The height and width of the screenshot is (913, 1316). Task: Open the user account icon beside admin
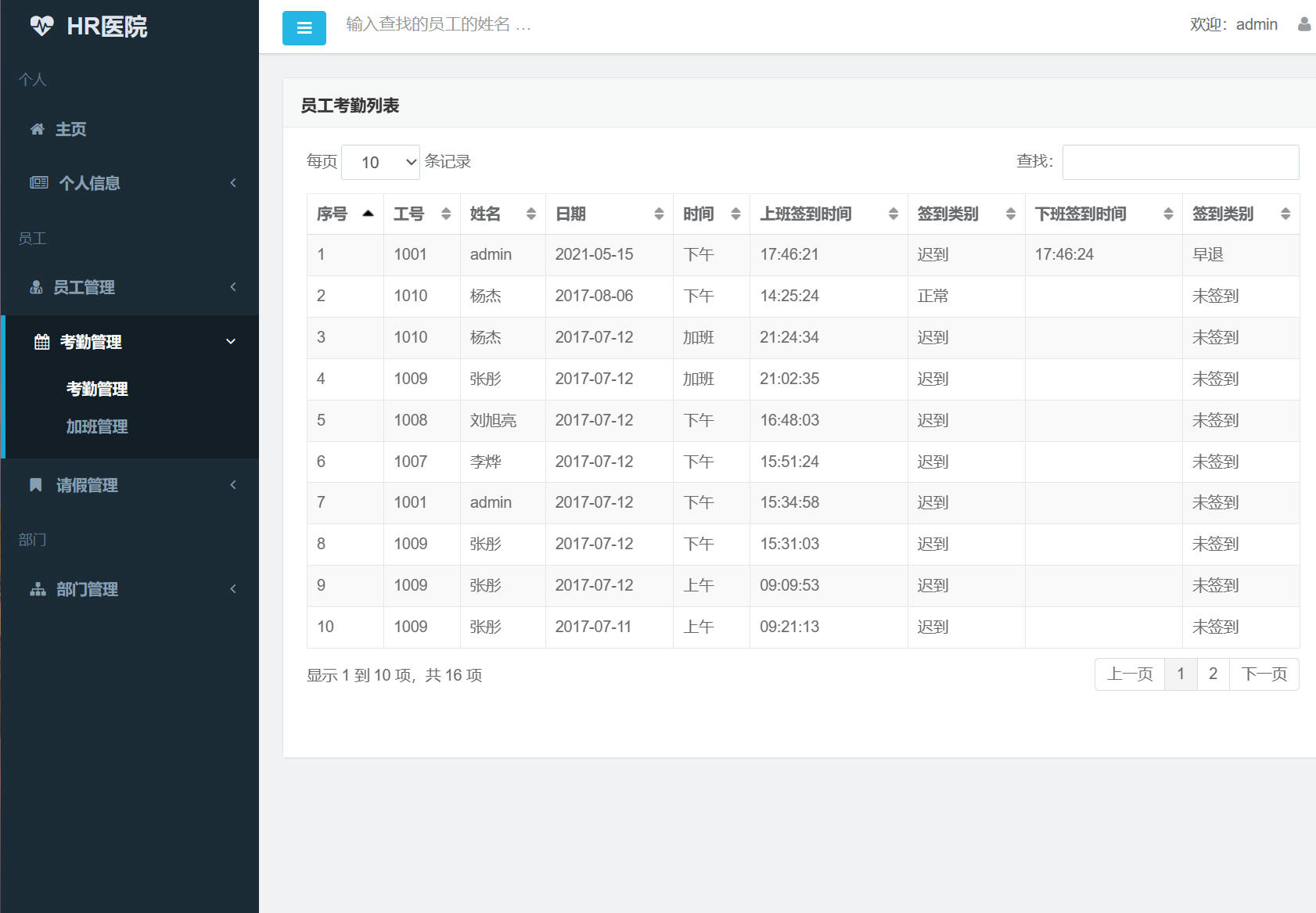pos(1303,24)
